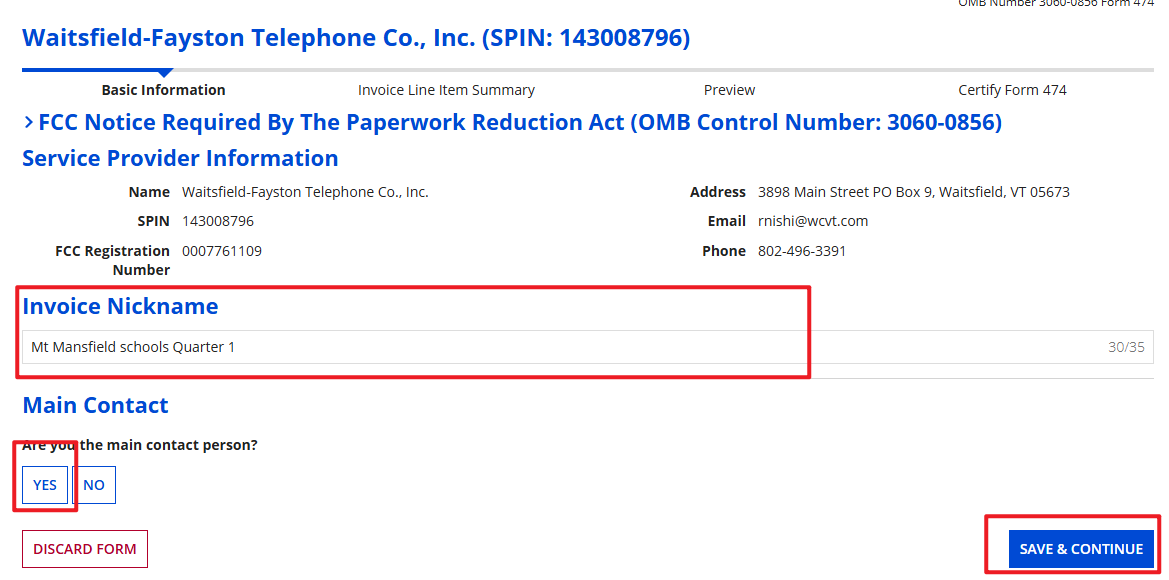Click the phone number 802-496-3391
This screenshot has height=580, width=1169.
(801, 251)
